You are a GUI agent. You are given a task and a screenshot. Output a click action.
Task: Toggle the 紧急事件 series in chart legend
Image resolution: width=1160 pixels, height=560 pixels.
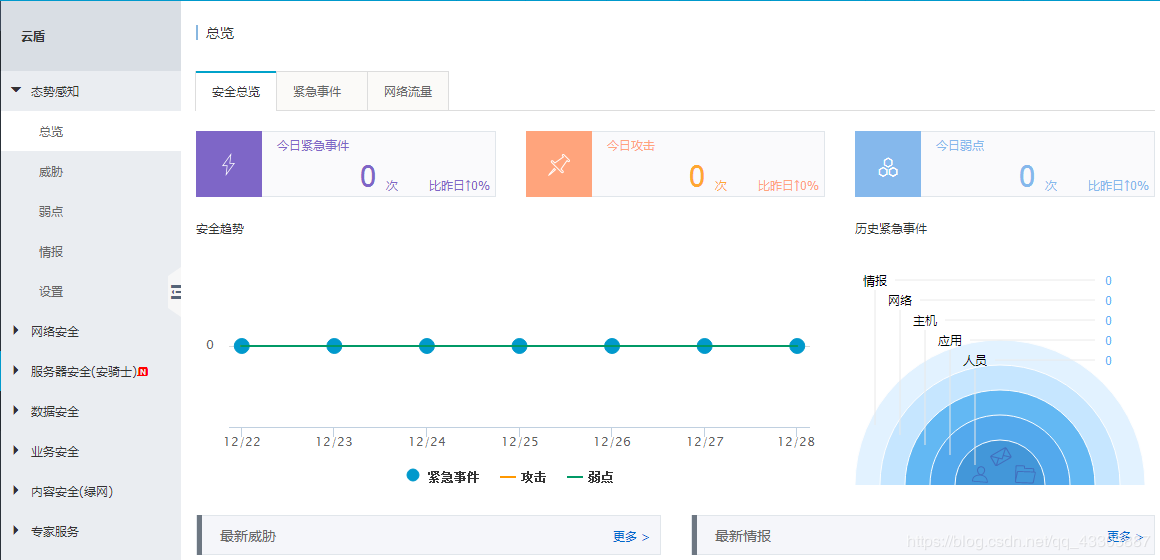(442, 477)
